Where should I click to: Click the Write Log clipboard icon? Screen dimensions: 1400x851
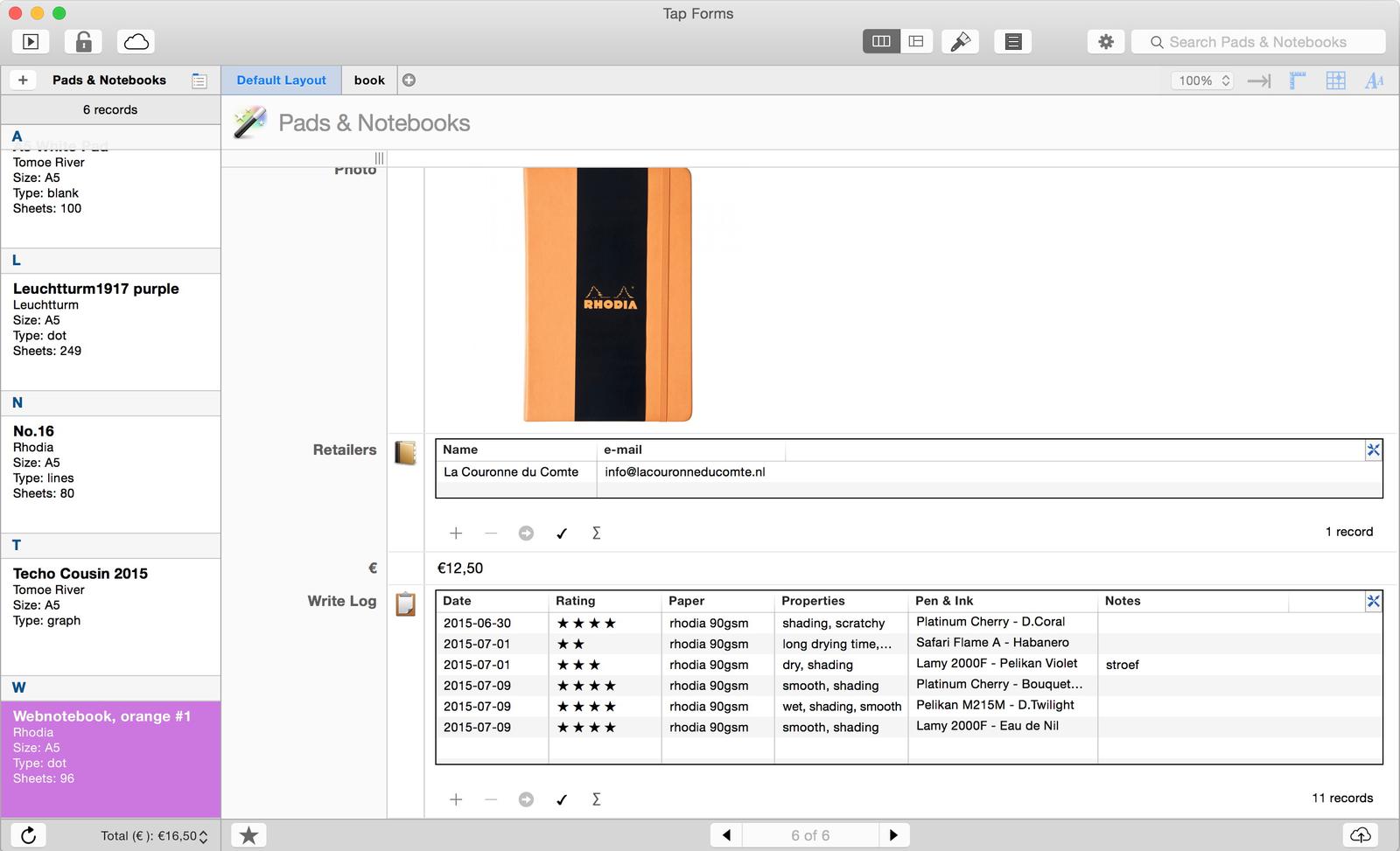click(405, 603)
